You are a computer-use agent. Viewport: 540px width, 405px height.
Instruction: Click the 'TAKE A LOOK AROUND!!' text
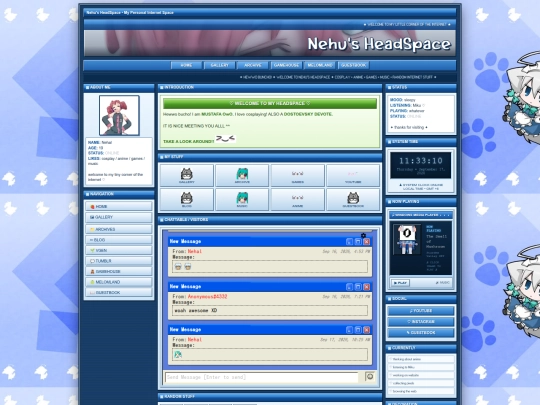[x=188, y=142]
